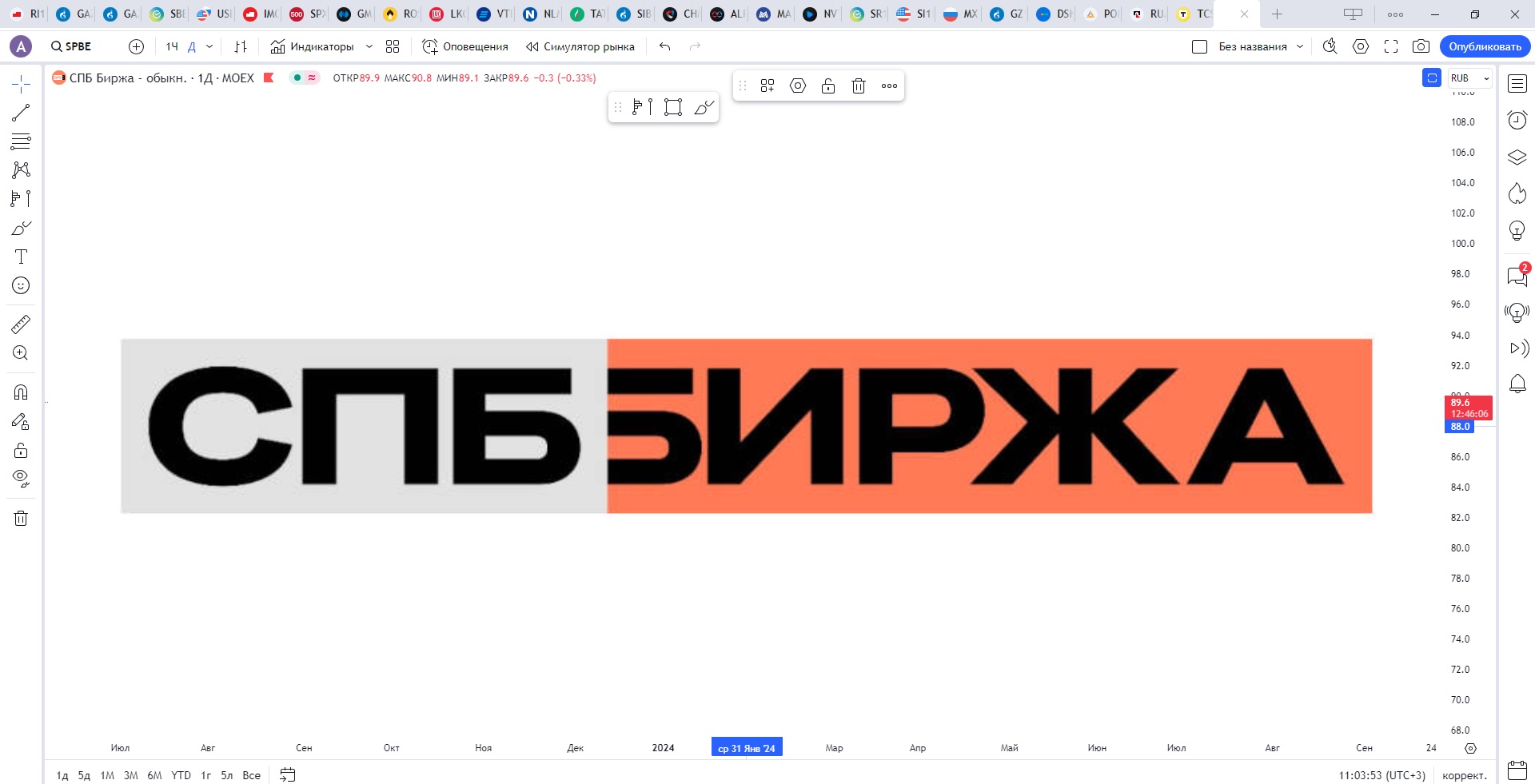Open more options in floating toolbar
The width and height of the screenshot is (1535, 784).
[x=889, y=86]
